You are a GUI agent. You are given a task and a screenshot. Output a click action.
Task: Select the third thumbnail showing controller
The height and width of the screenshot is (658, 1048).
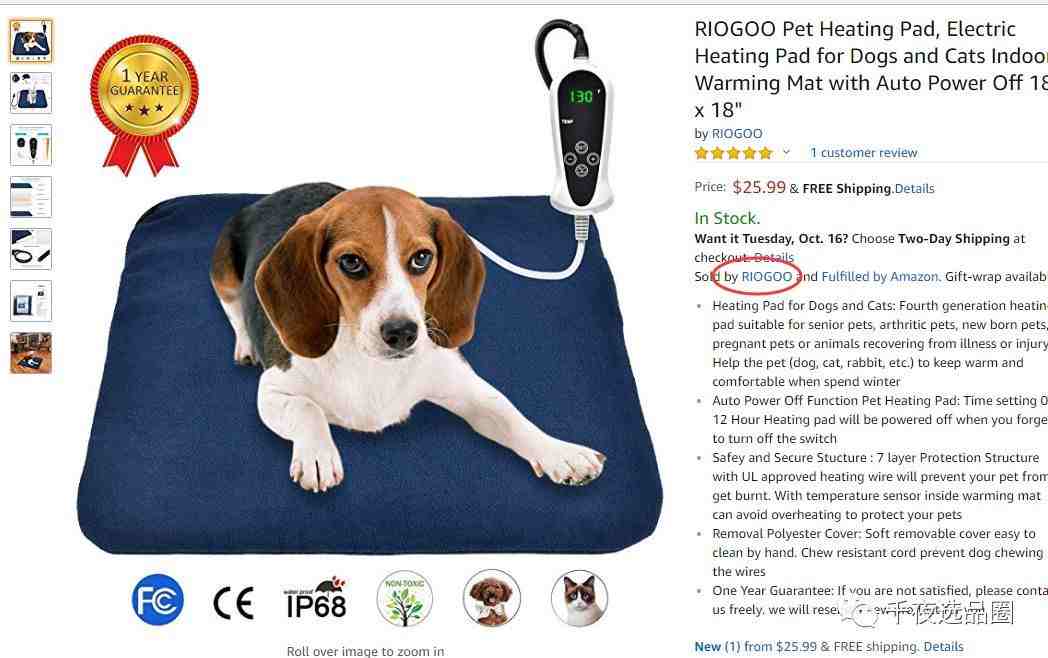[31, 144]
